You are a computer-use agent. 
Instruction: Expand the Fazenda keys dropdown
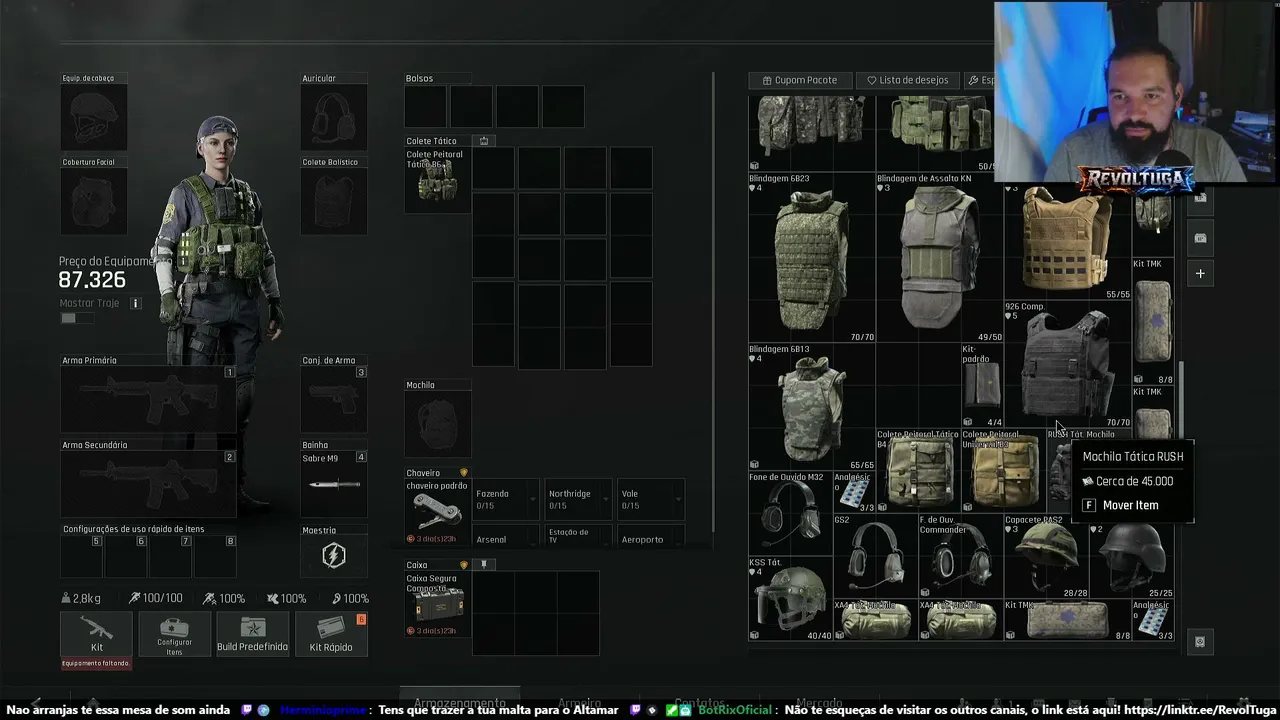point(506,500)
